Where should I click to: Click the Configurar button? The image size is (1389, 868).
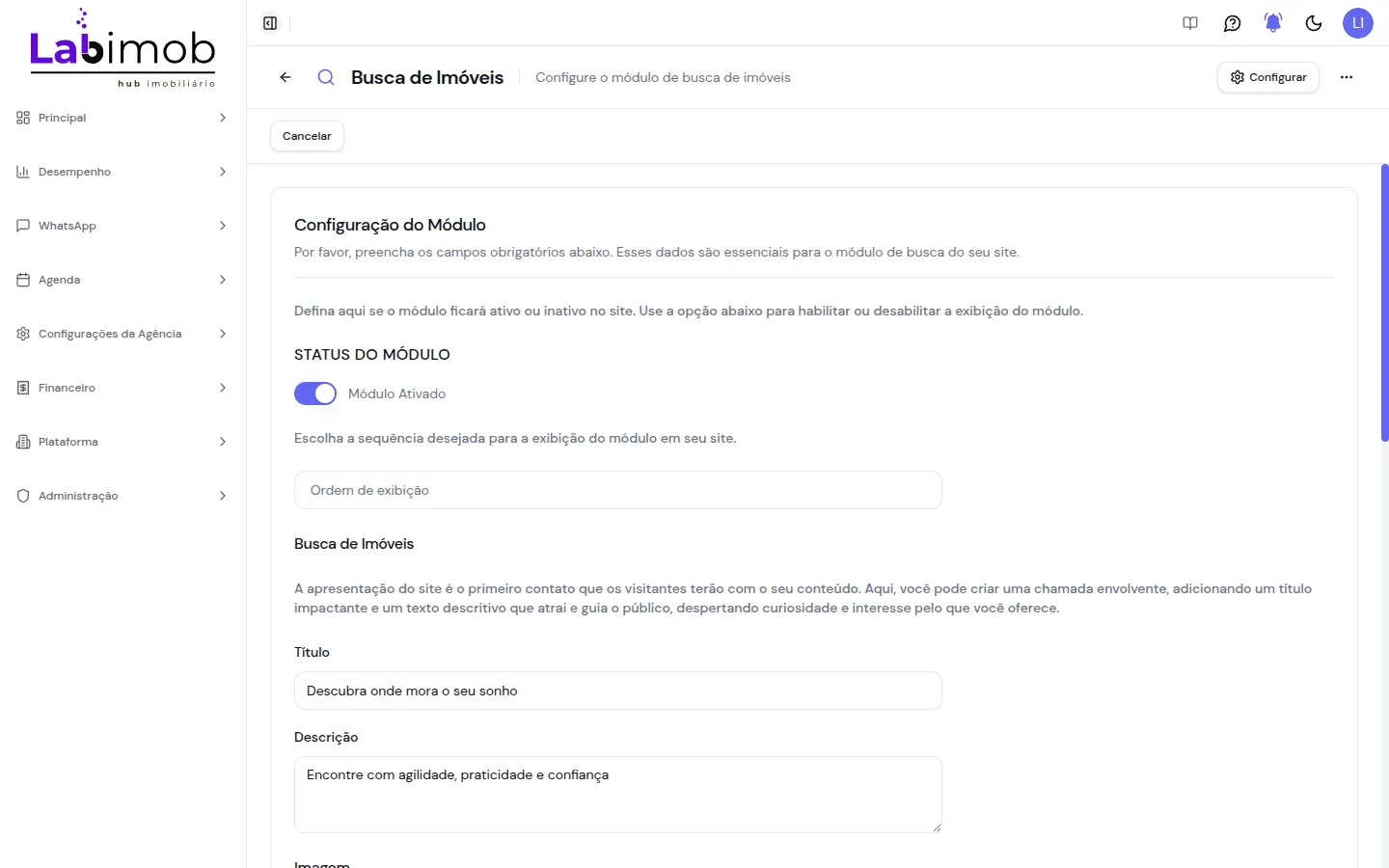coord(1268,77)
